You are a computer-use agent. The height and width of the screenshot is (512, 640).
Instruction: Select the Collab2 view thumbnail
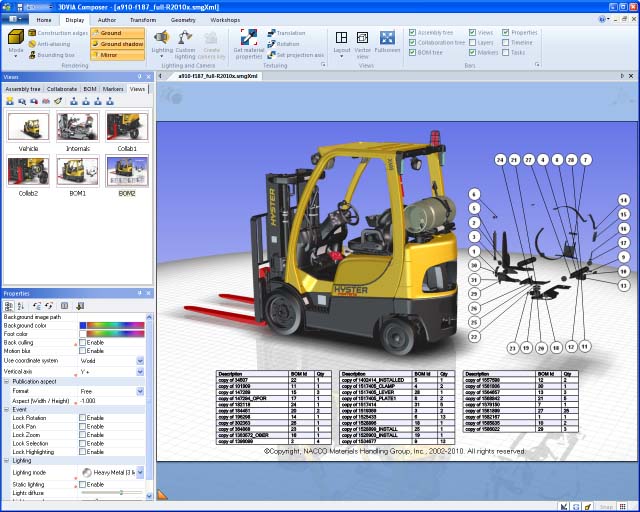[28, 171]
